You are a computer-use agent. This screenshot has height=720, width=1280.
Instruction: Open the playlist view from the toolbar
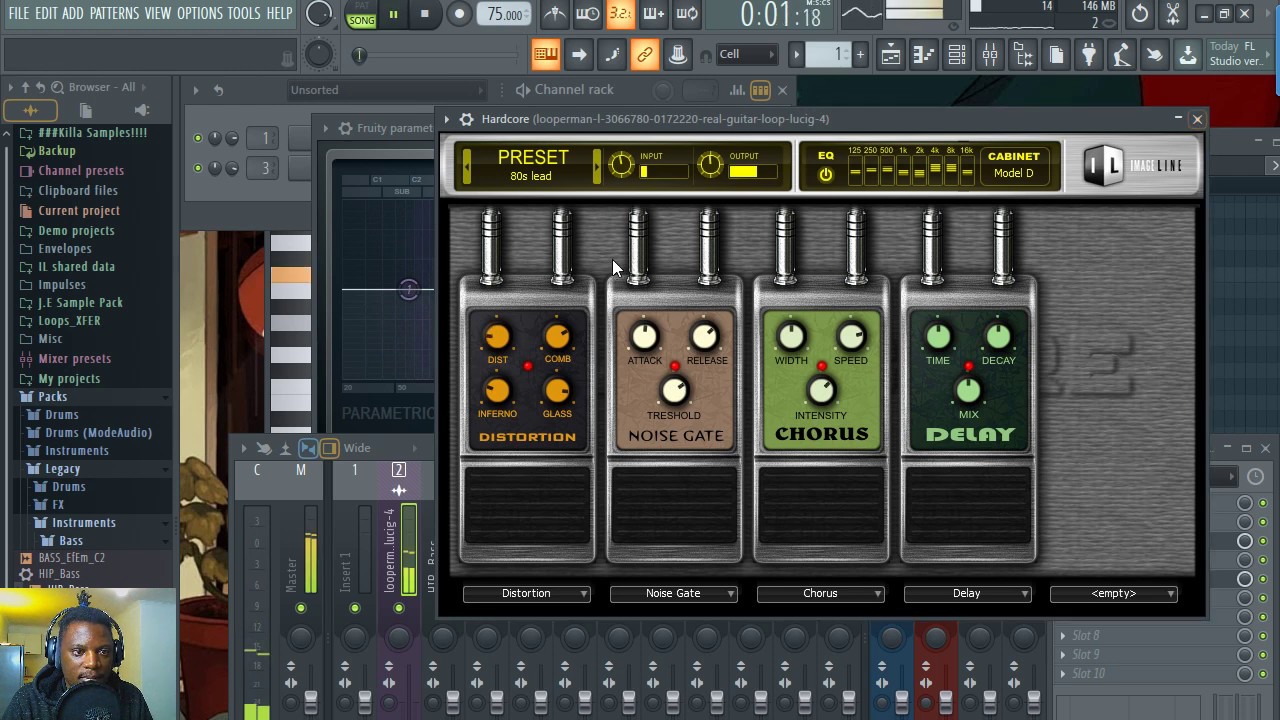891,55
